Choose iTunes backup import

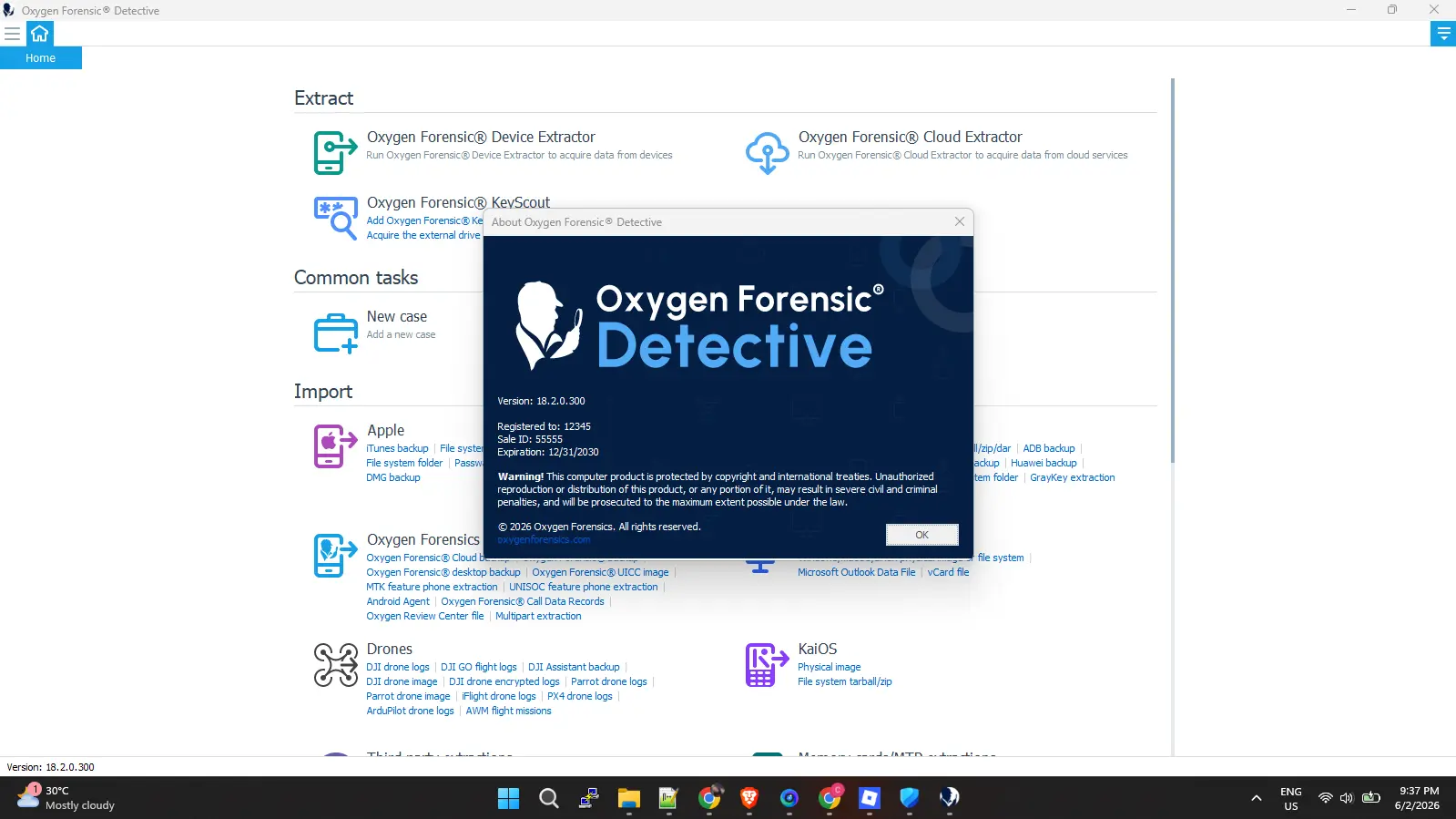coord(397,448)
